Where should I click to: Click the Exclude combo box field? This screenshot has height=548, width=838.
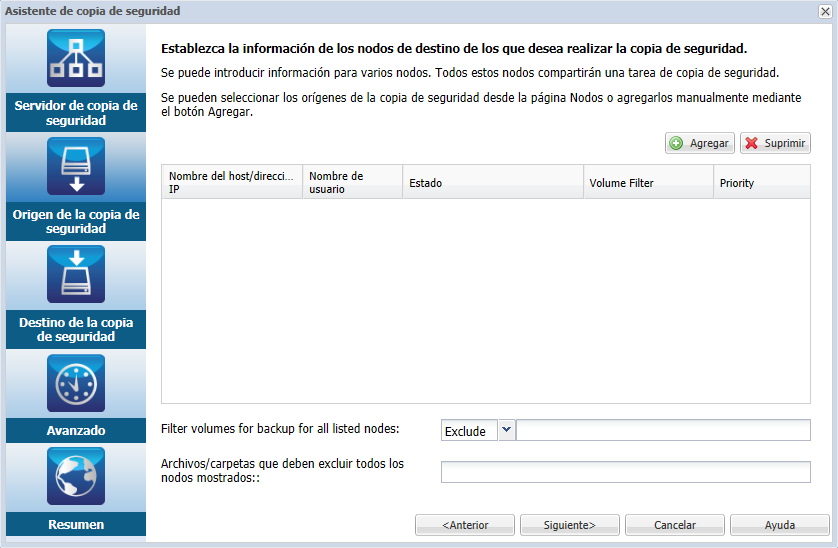coord(470,430)
